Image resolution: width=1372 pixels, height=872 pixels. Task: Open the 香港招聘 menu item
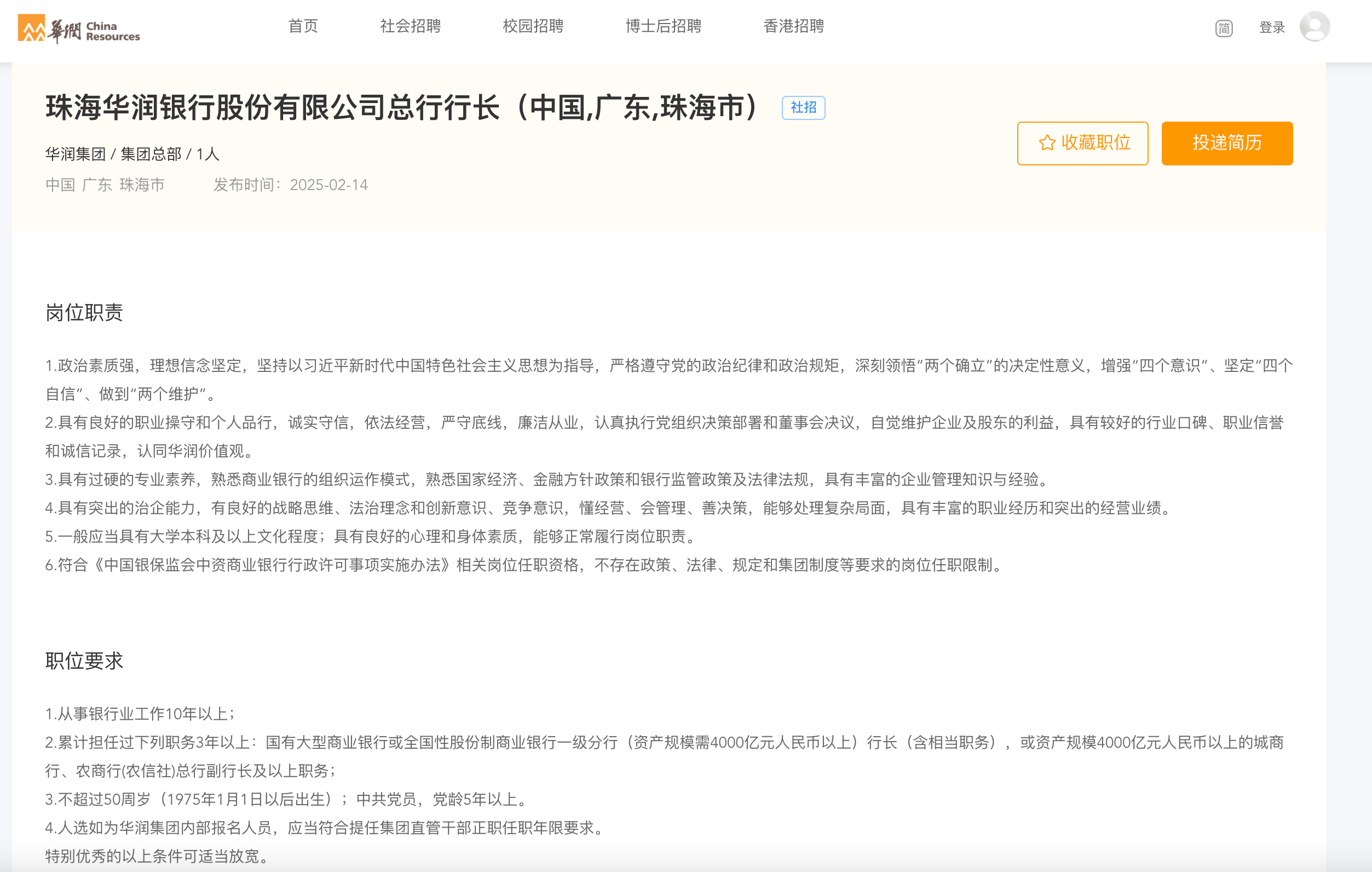point(793,26)
